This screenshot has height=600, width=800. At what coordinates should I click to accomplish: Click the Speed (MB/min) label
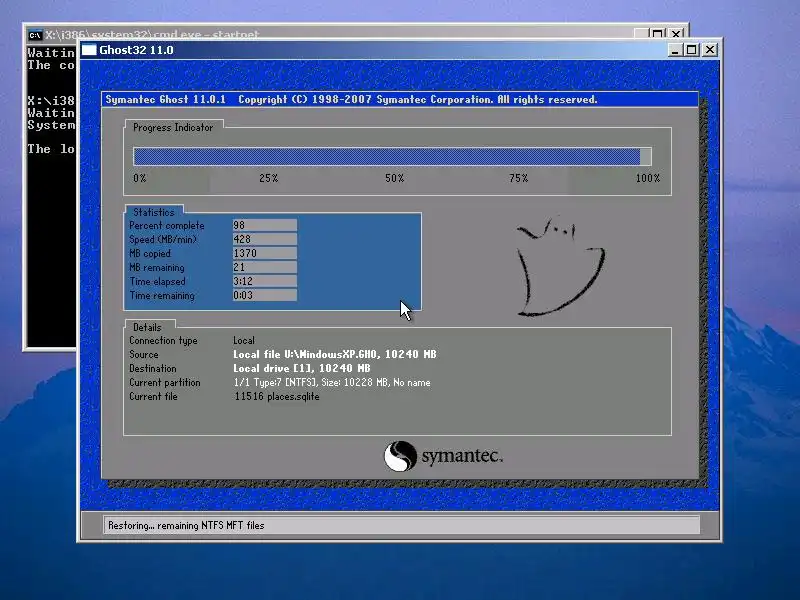(163, 239)
